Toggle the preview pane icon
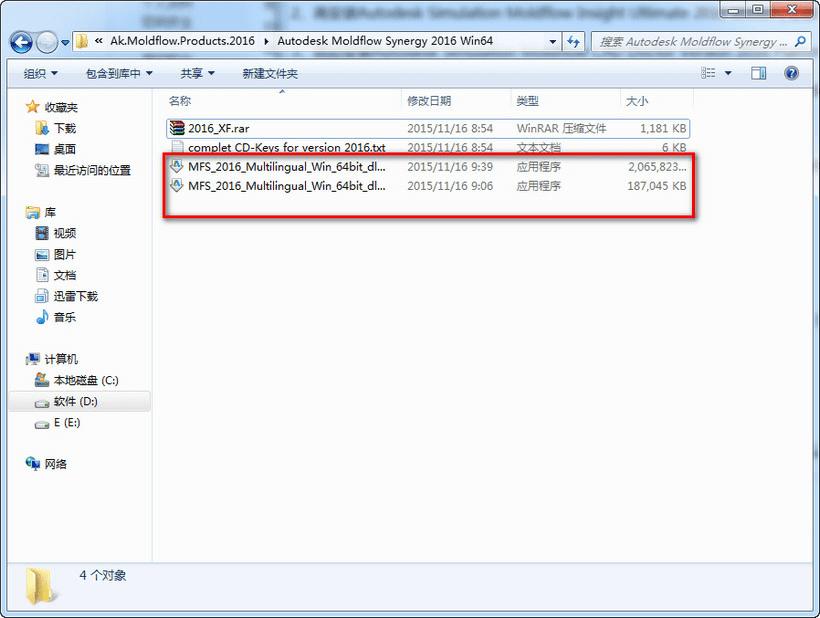This screenshot has height=618, width=820. [x=758, y=73]
